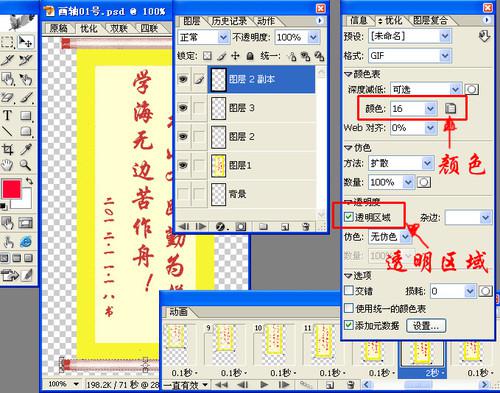500x393 pixels.
Task: Select the Move tool
Action: [x=25, y=42]
